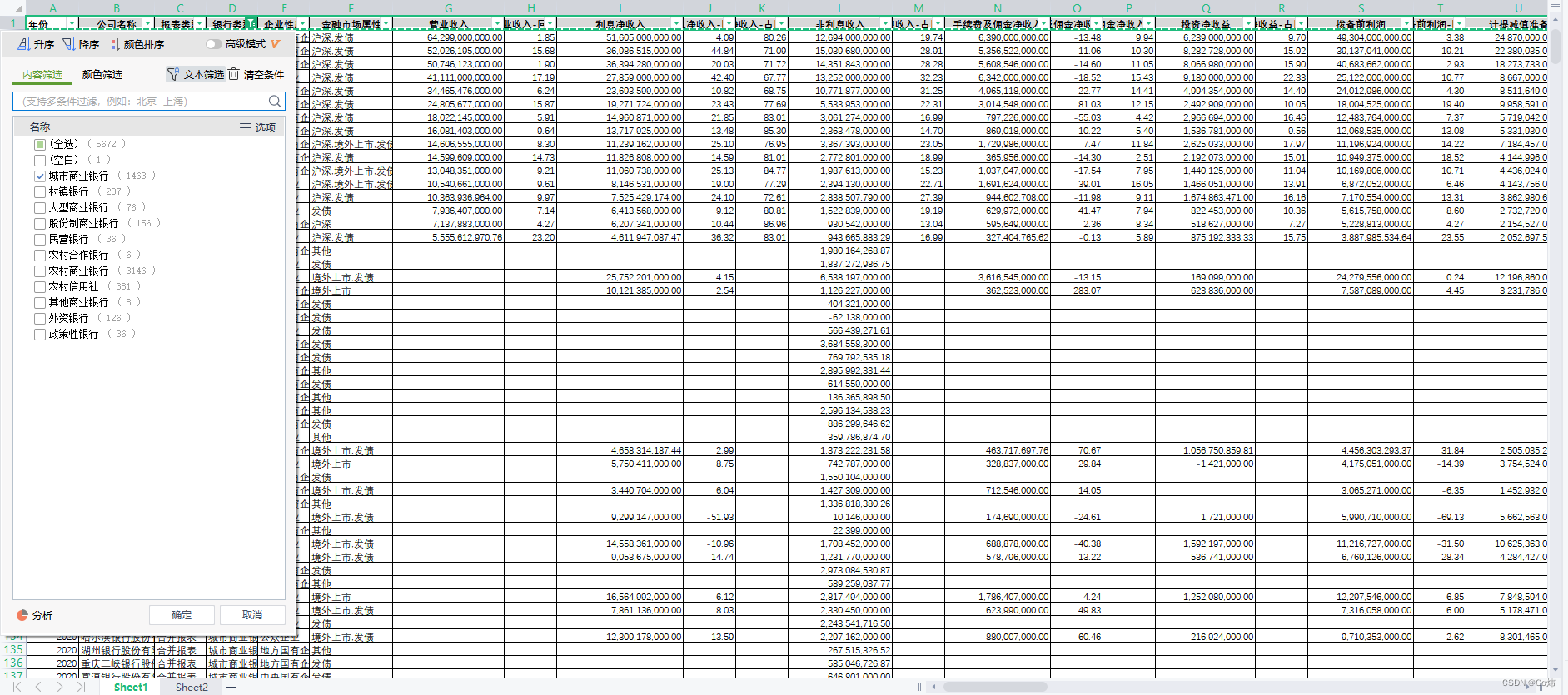The image size is (1568, 695).
Task: Go to next sheet tab arrow
Action: pos(60,687)
